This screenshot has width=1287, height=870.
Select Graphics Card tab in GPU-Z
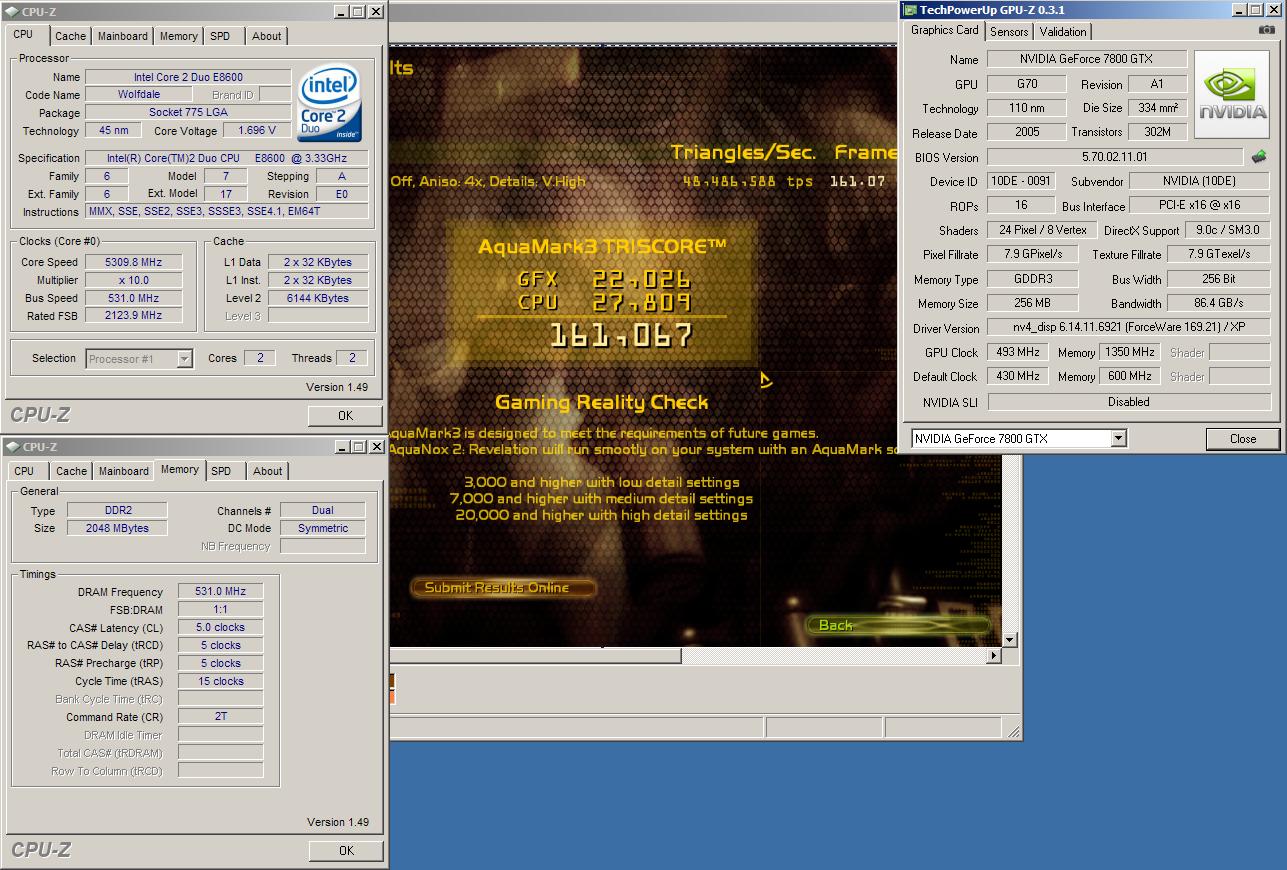pyautogui.click(x=945, y=30)
